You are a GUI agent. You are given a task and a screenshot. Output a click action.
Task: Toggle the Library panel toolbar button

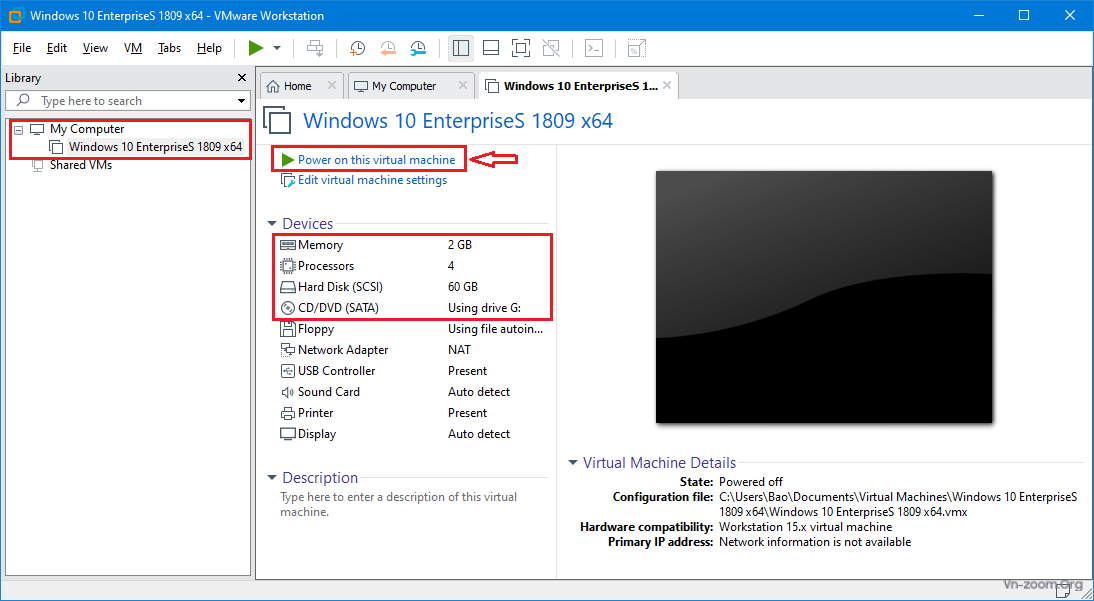point(460,48)
